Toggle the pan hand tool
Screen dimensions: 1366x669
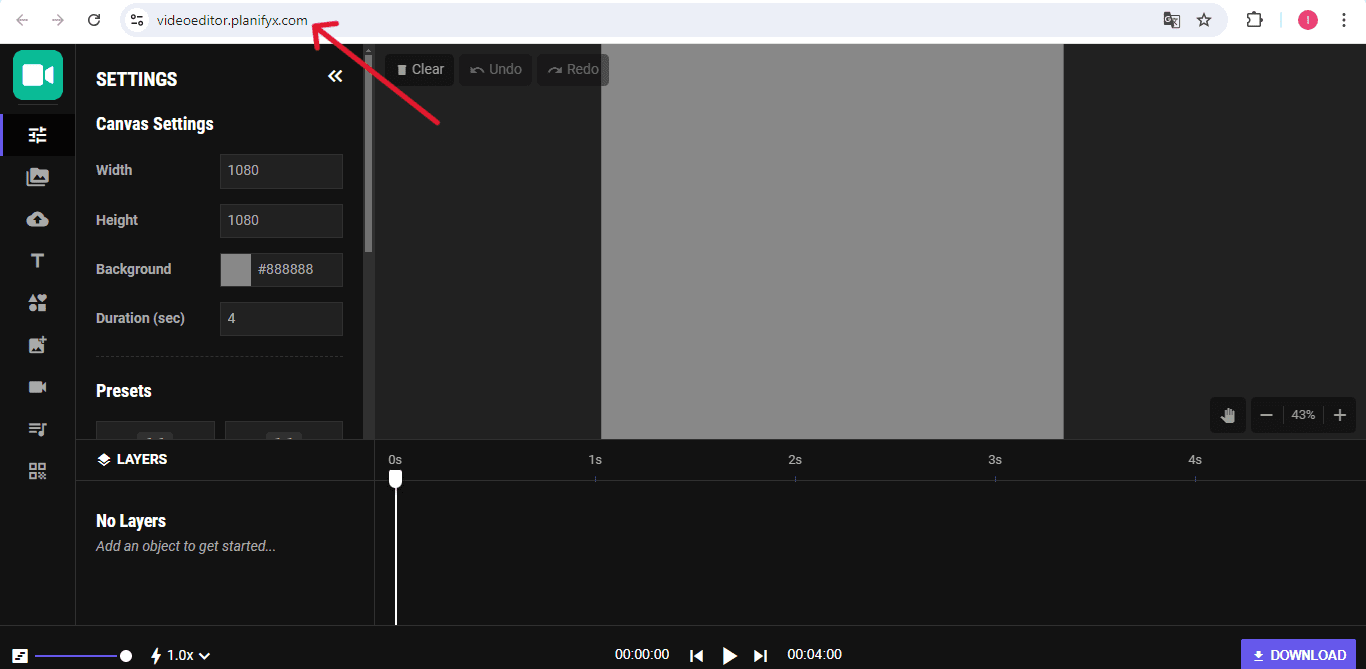(1228, 415)
